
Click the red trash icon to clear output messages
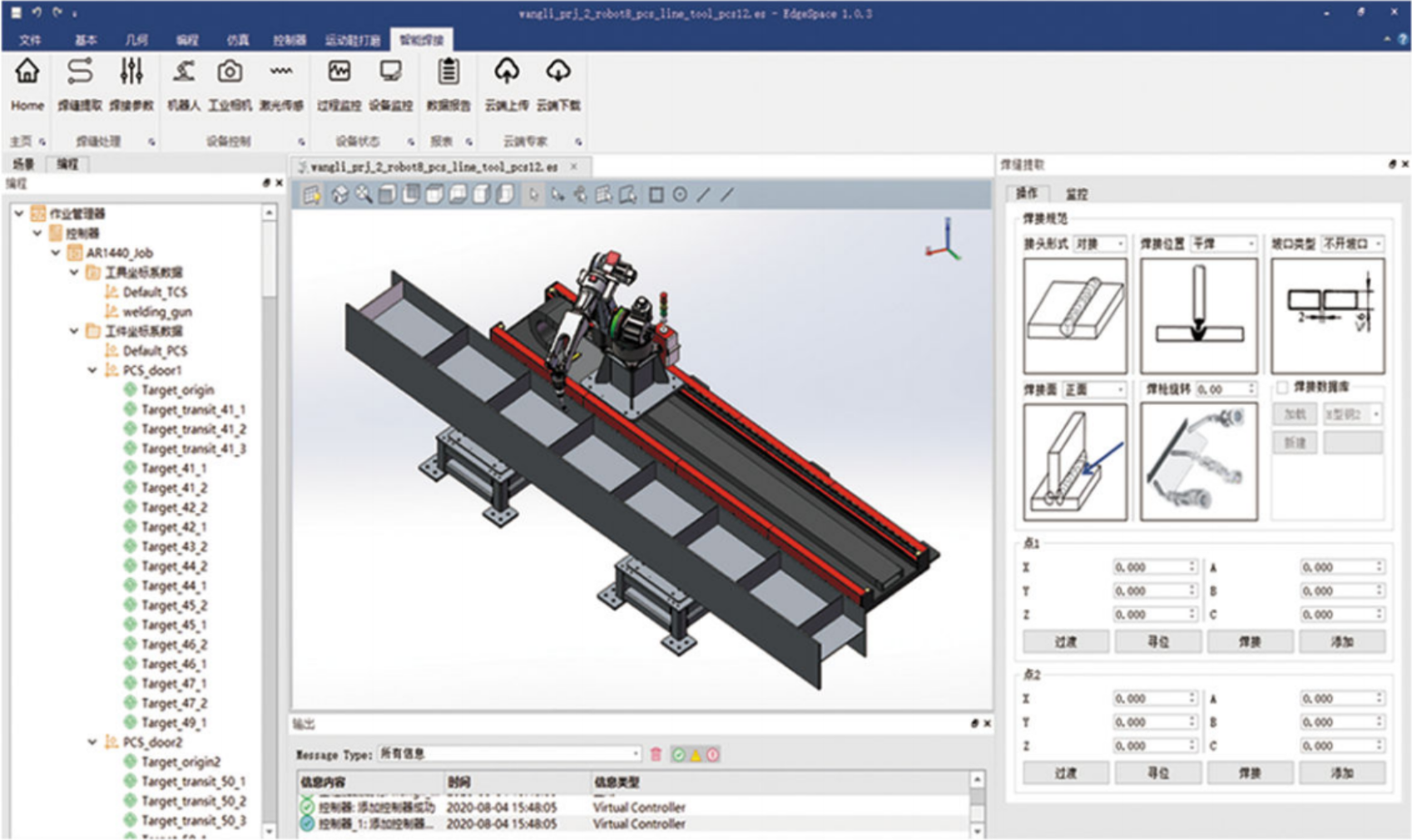click(656, 754)
